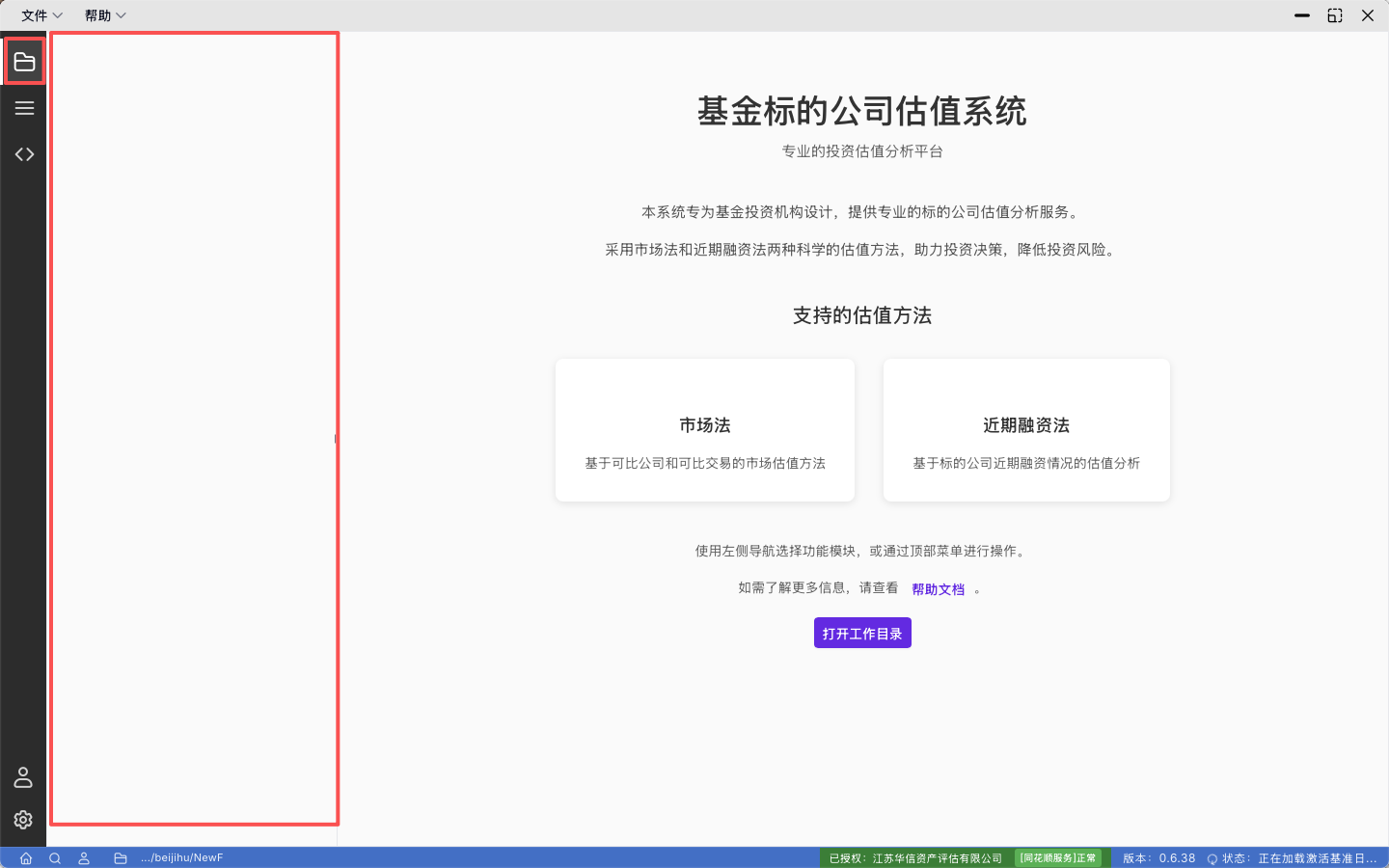Click the 版本: 0.6.38 version text

1158,858
